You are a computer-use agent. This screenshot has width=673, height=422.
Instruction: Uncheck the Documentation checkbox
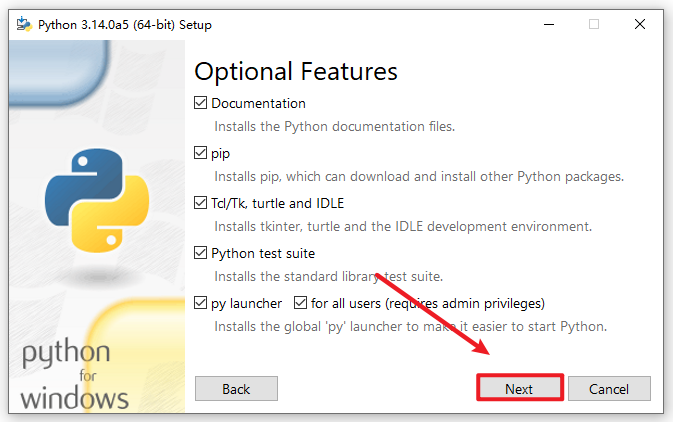201,103
